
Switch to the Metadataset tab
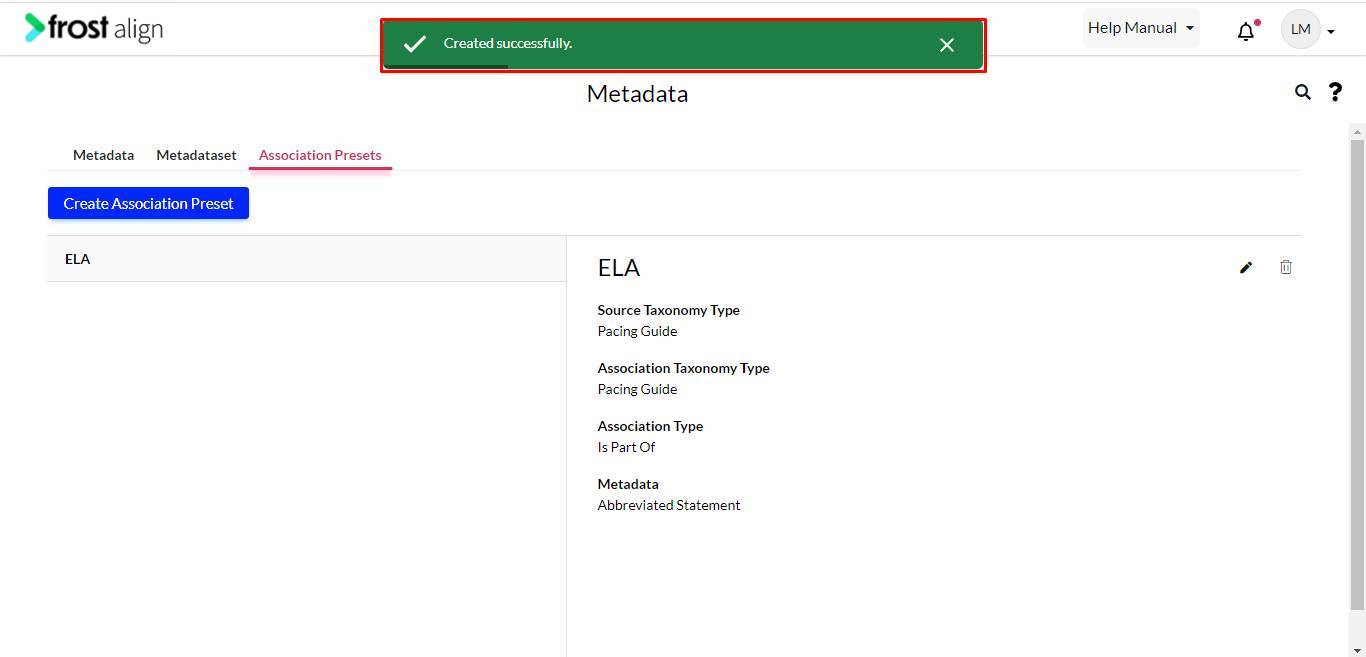coord(196,155)
